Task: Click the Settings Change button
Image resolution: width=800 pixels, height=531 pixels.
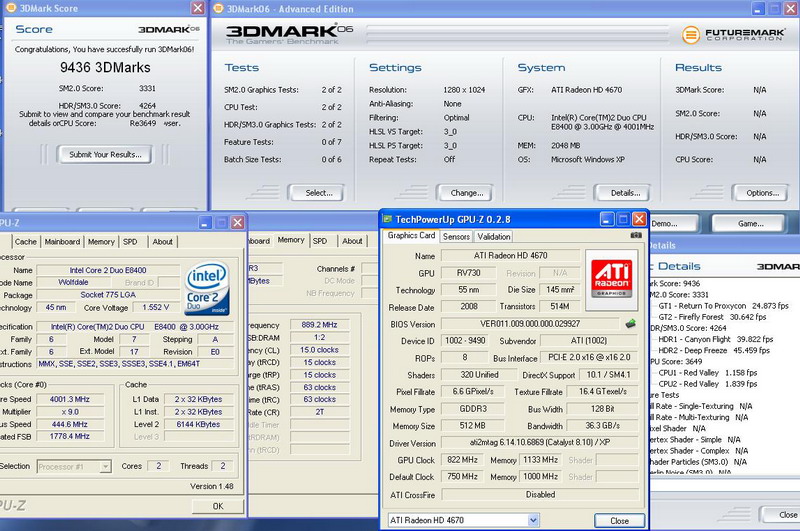Action: pyautogui.click(x=466, y=193)
